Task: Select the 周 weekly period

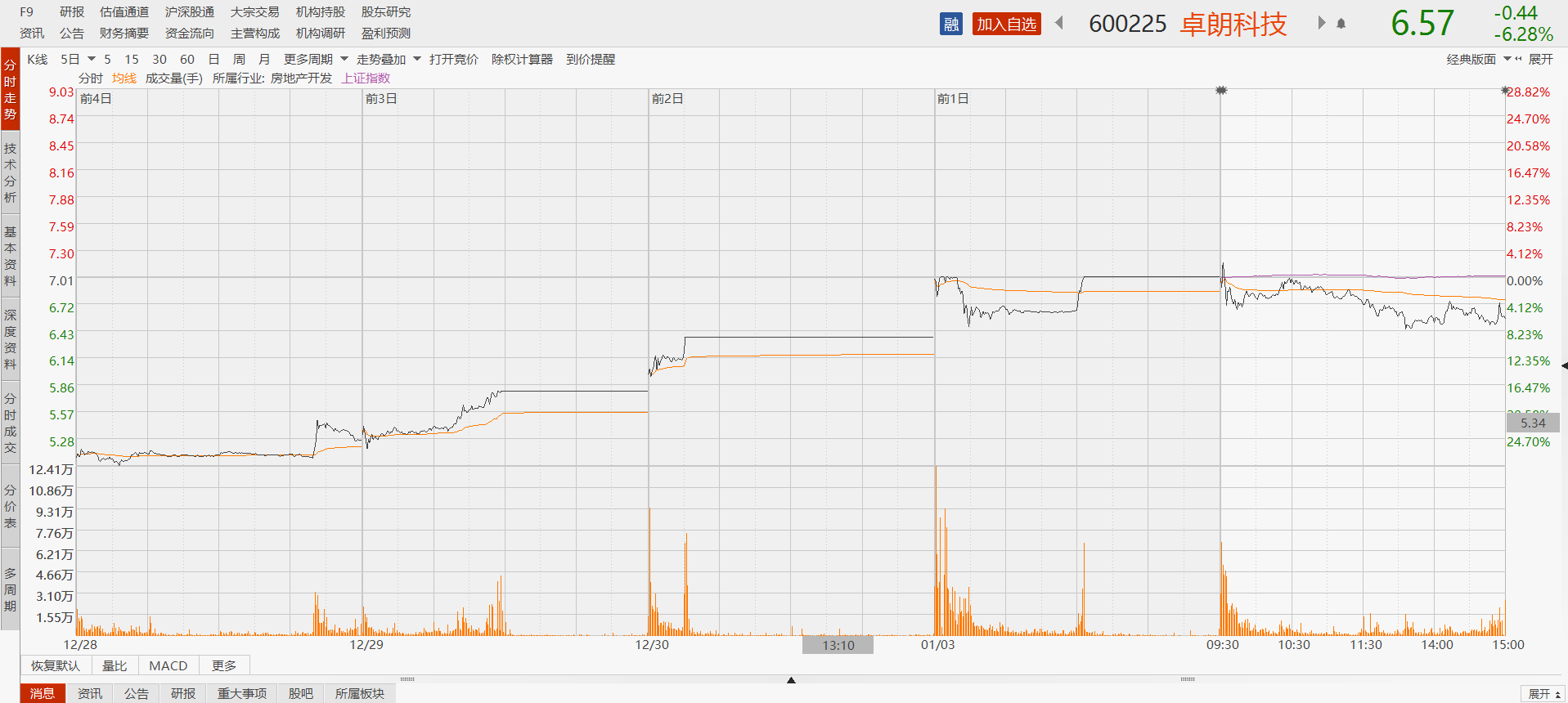Action: [239, 60]
